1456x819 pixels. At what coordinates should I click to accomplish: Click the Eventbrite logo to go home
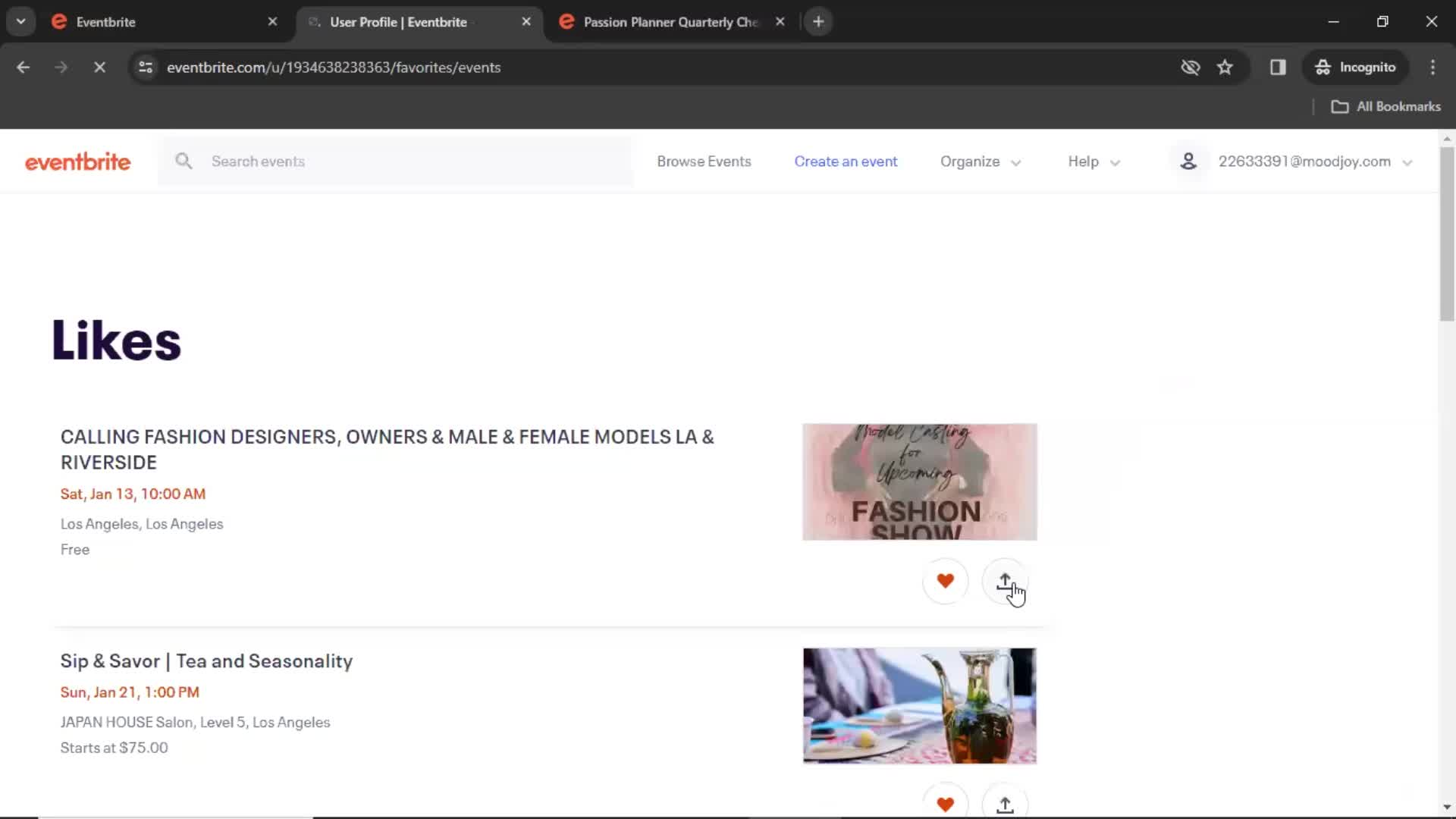click(77, 161)
